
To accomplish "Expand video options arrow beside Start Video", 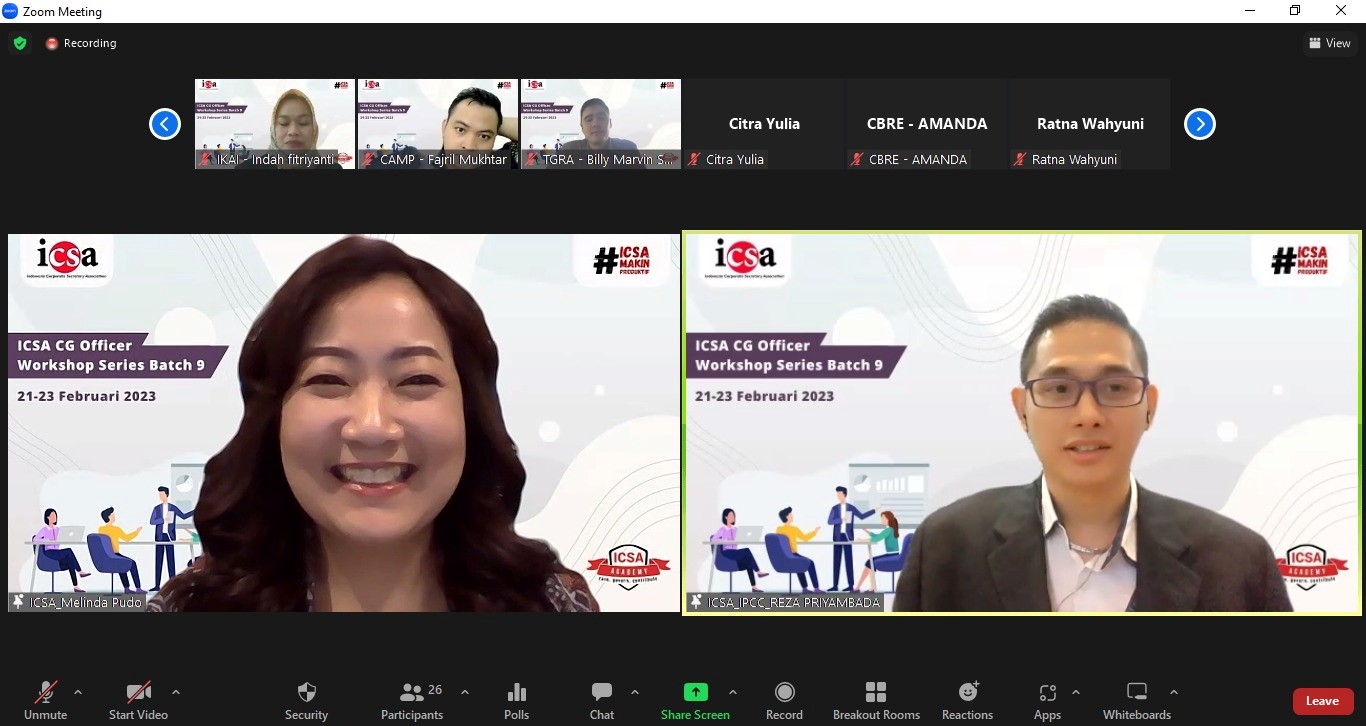I will [176, 692].
